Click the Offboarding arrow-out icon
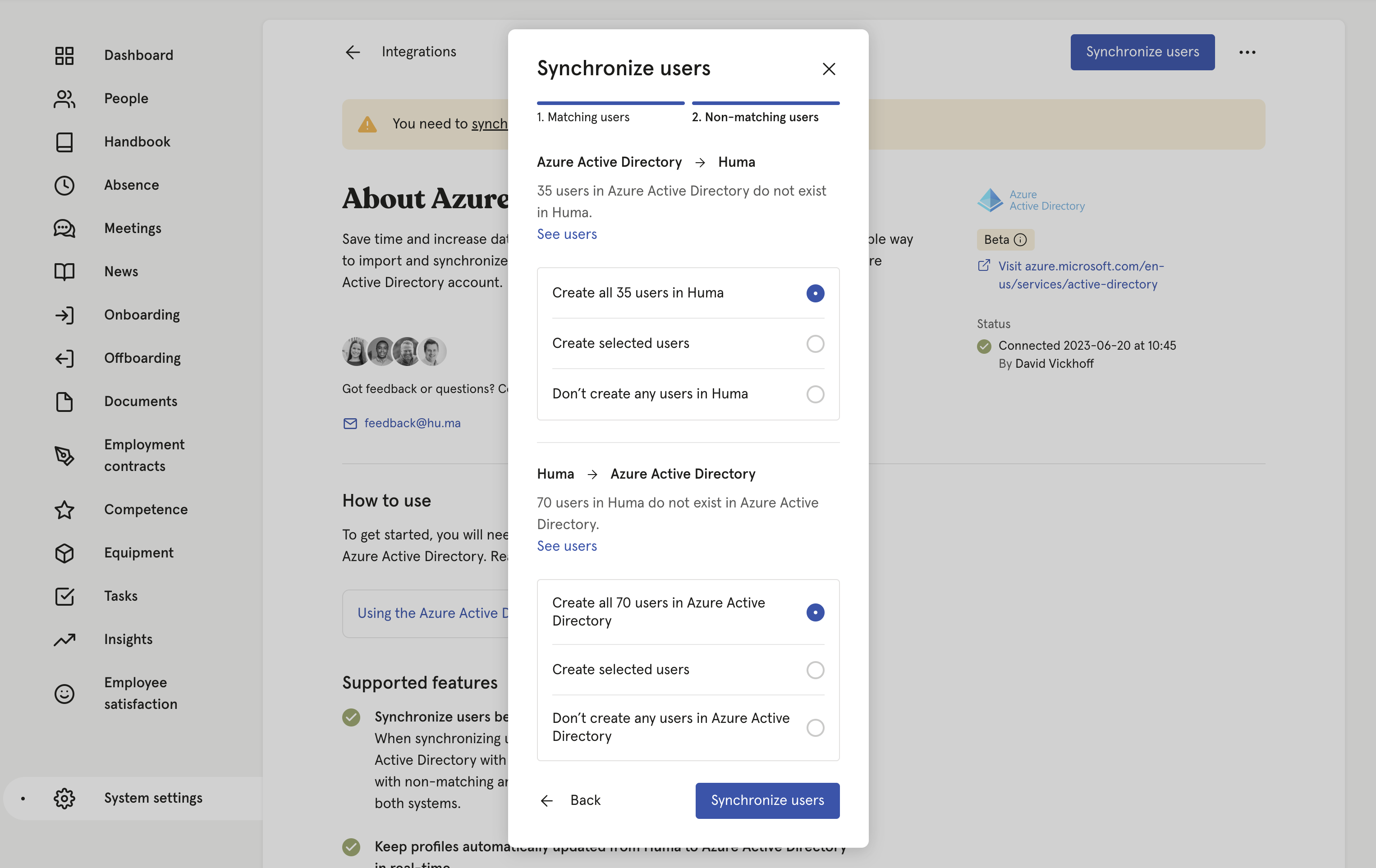The width and height of the screenshot is (1376, 868). 64,359
